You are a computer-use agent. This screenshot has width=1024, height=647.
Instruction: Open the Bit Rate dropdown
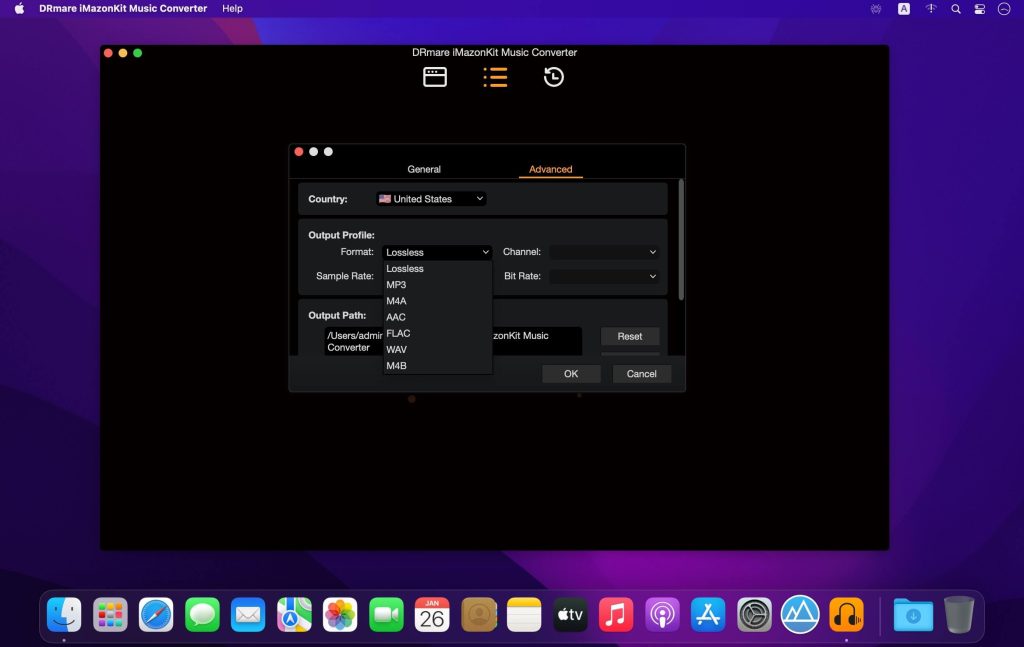604,275
